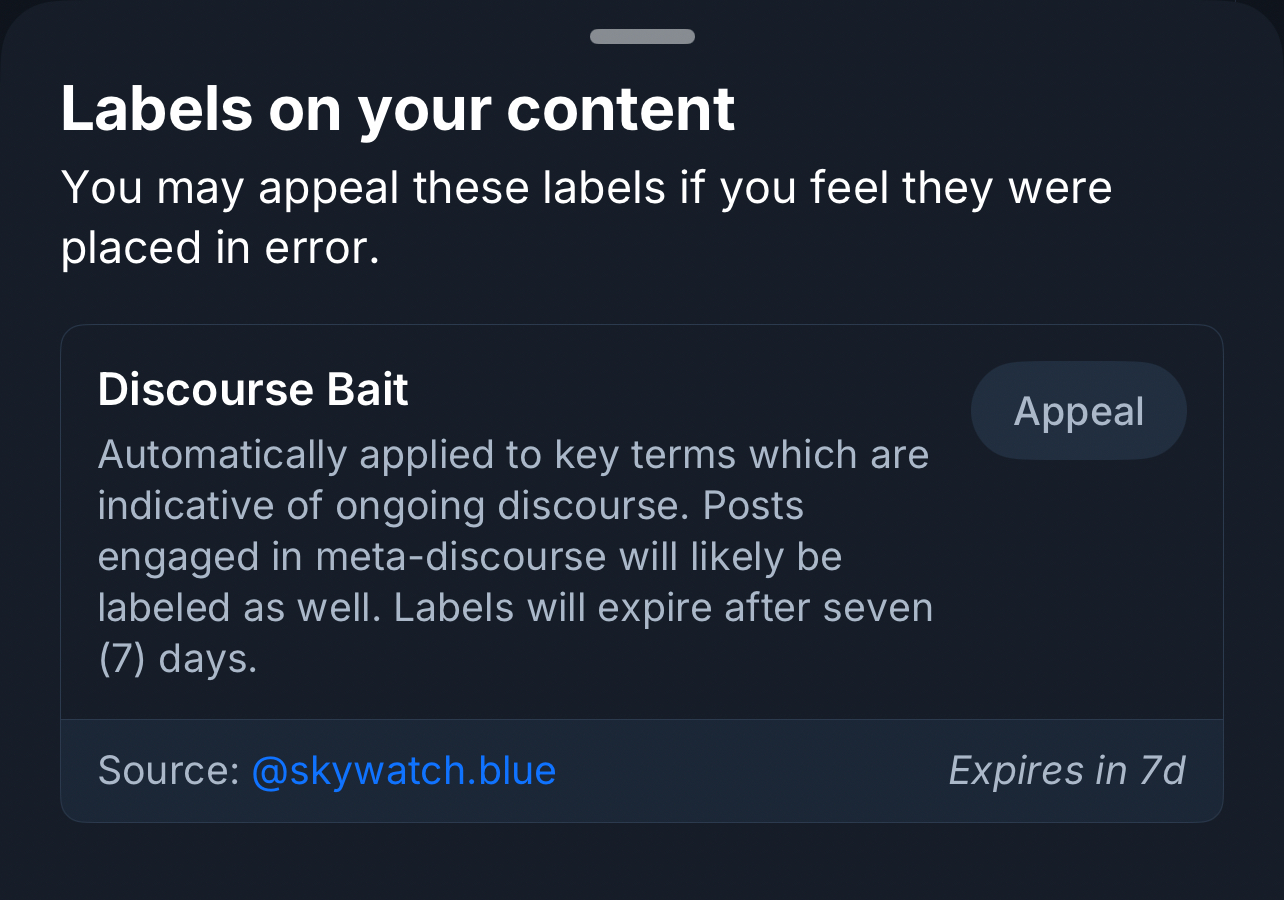Screen dimensions: 1284x900
Task: Click the "Expires in 7d" text
Action: (x=1066, y=771)
